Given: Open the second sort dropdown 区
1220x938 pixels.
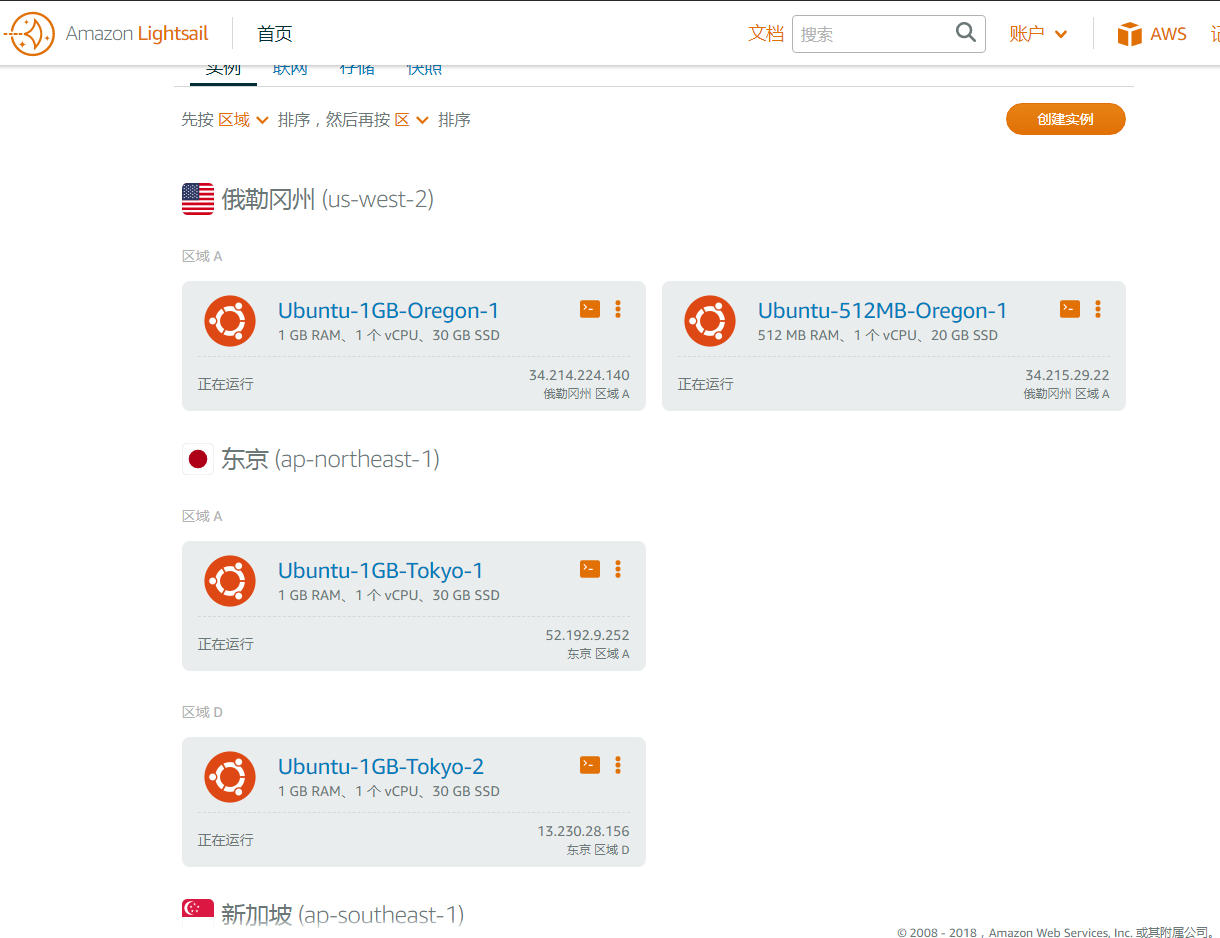Looking at the screenshot, I should 411,120.
